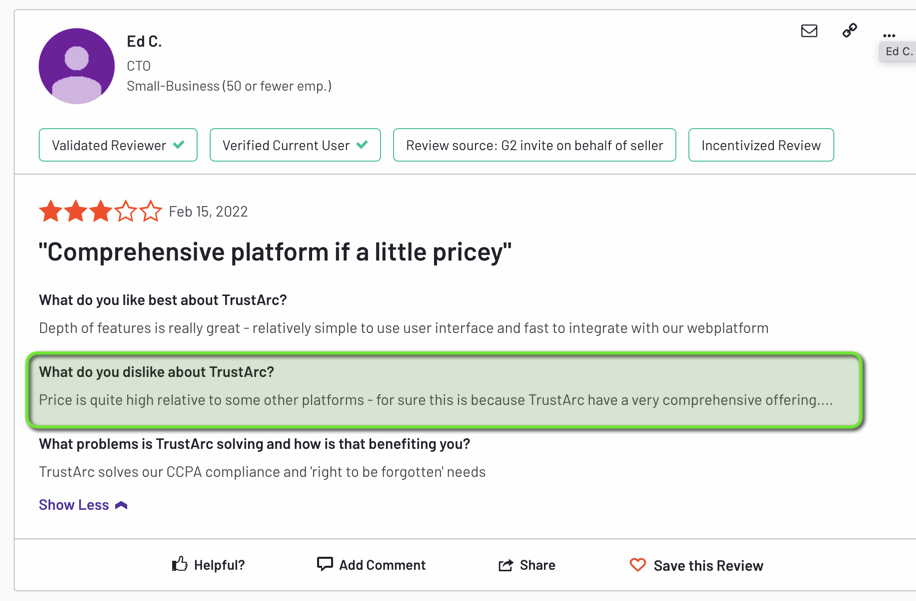916x601 pixels.
Task: Click the copy link icon
Action: [849, 31]
